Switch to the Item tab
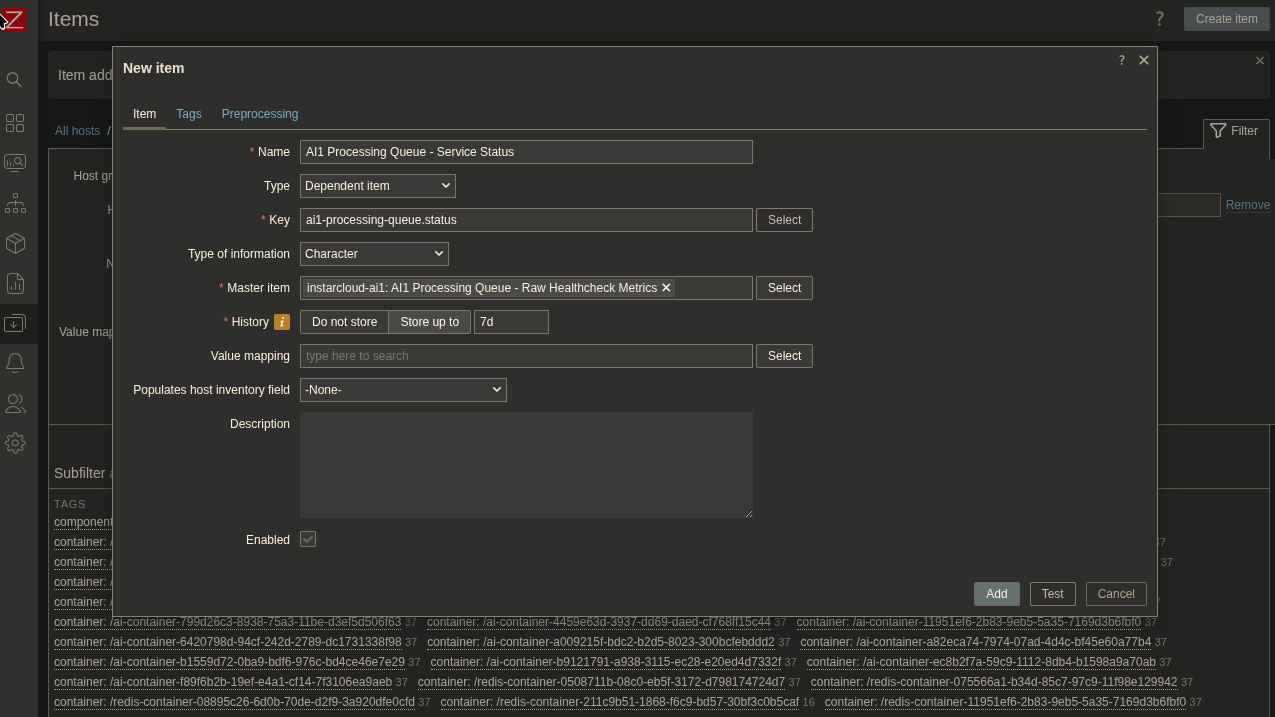The width and height of the screenshot is (1275, 717). [x=144, y=114]
